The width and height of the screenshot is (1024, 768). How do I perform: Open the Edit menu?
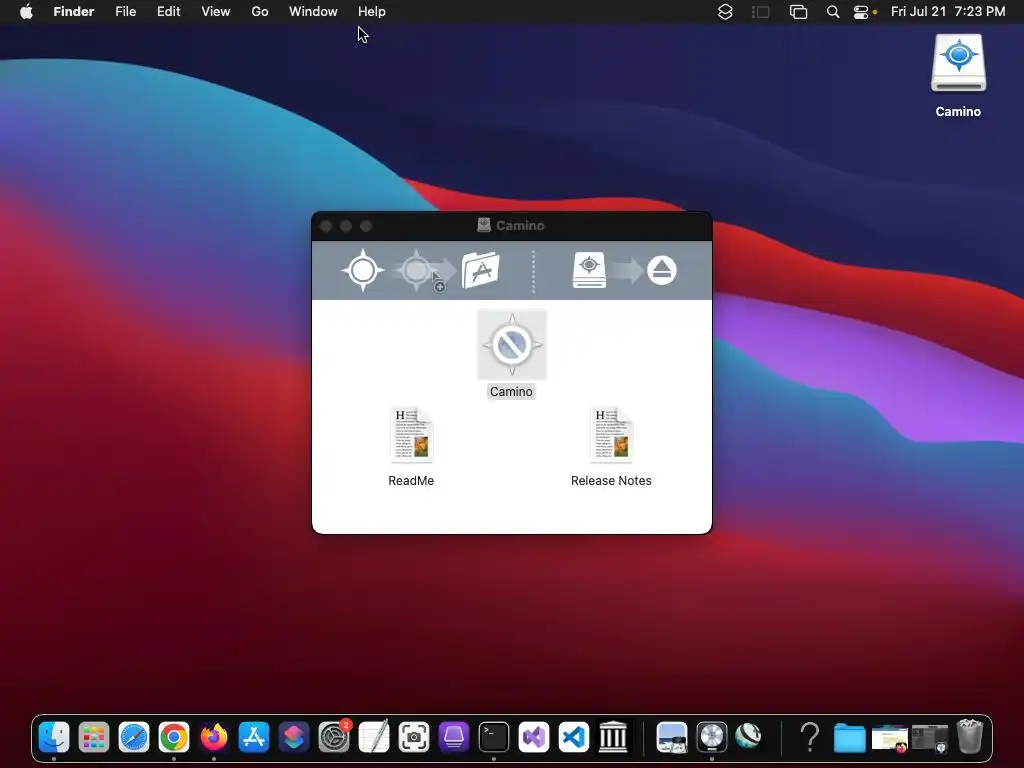tap(168, 11)
